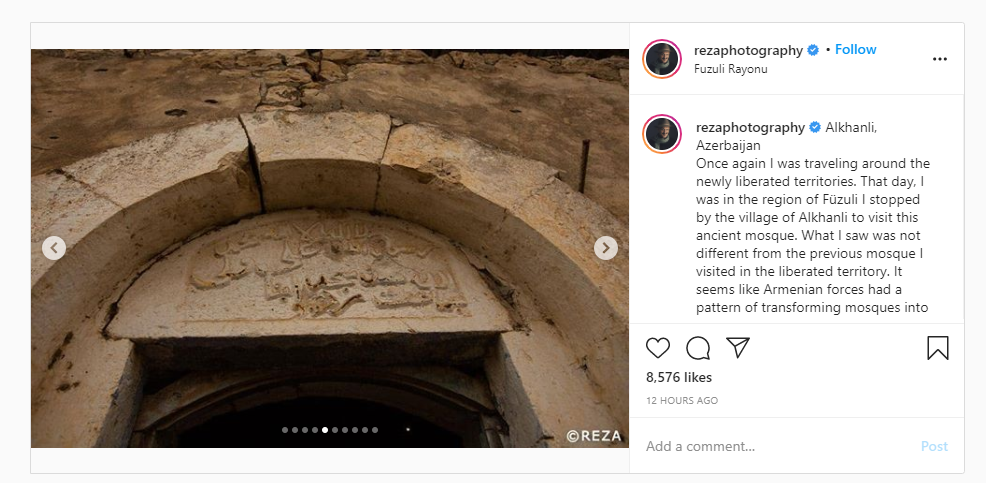Screen dimensions: 986x483
Task: Share post with paper plane icon
Action: point(738,347)
